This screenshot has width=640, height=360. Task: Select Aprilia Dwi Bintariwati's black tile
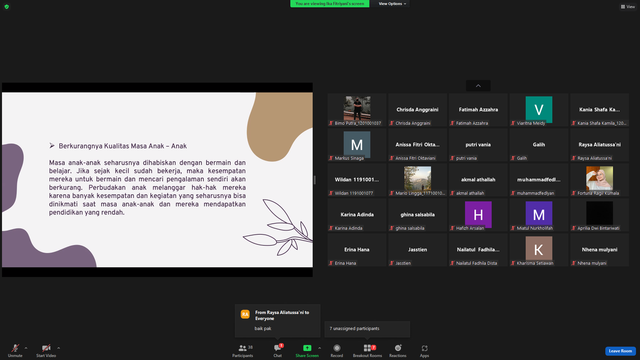pyautogui.click(x=599, y=215)
